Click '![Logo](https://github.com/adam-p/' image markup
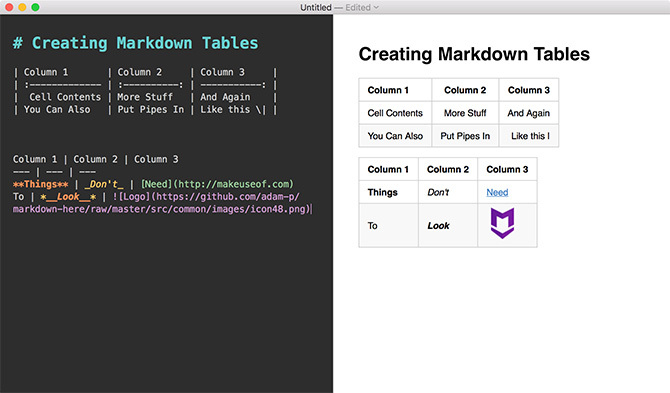Image resolution: width=670 pixels, height=393 pixels. pyautogui.click(x=206, y=196)
